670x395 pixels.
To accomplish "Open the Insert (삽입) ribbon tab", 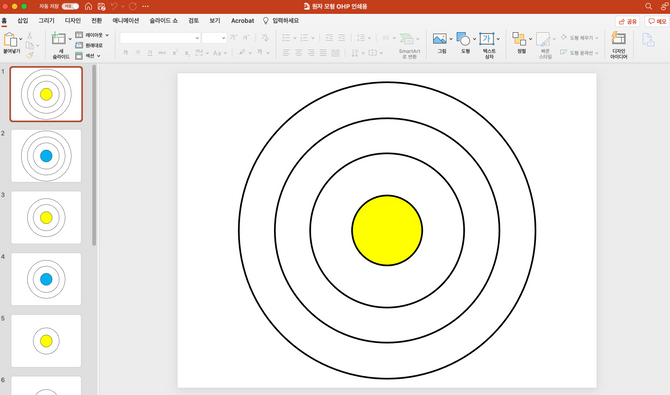I will click(x=23, y=21).
